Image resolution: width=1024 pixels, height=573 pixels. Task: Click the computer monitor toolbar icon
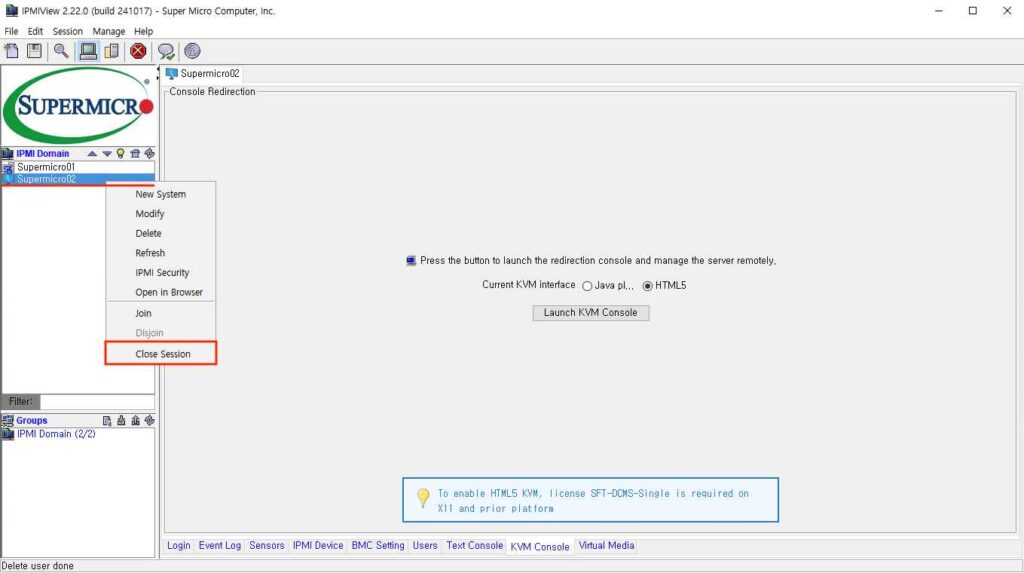[88, 51]
